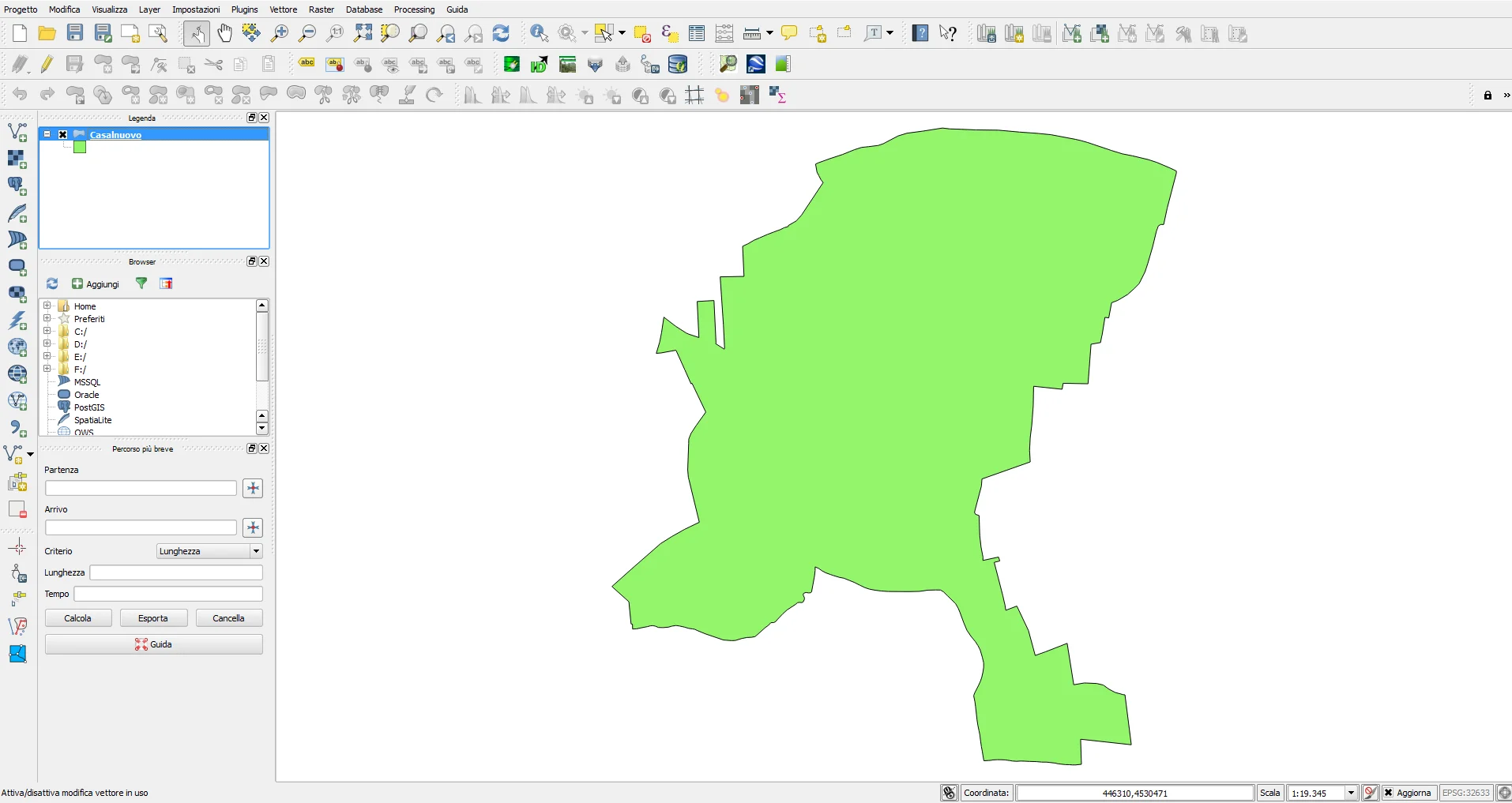
Task: Add SpatiaLite layer feather icon
Action: (17, 213)
